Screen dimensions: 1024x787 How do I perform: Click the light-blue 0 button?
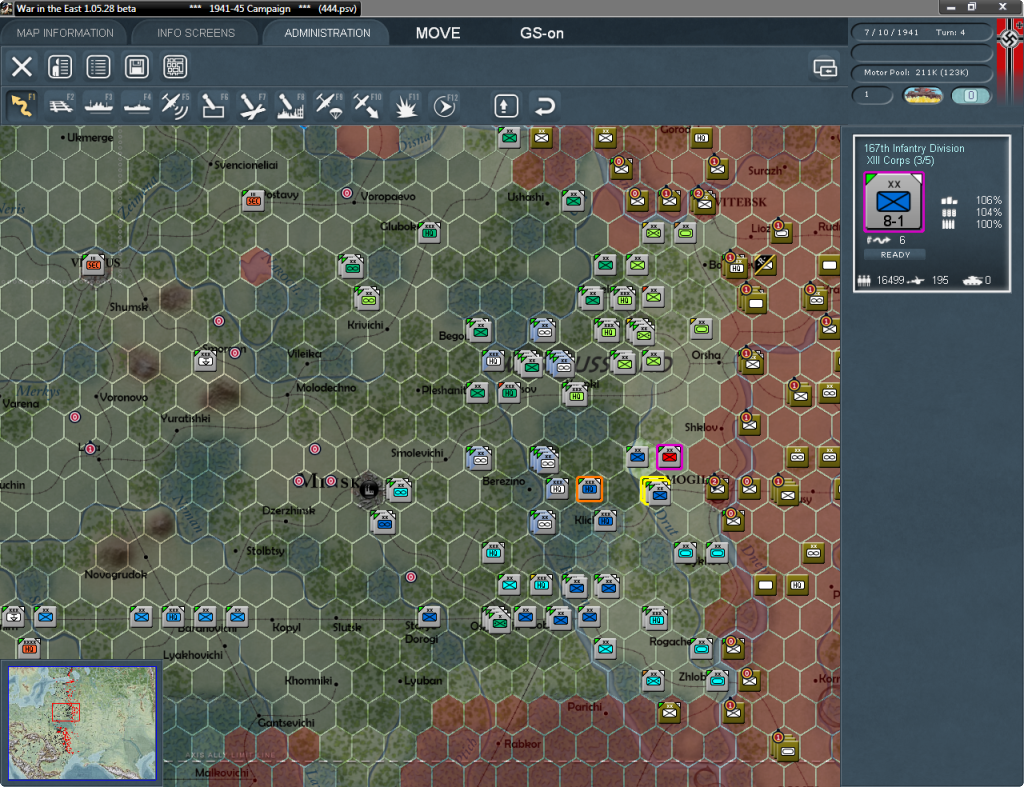click(970, 95)
